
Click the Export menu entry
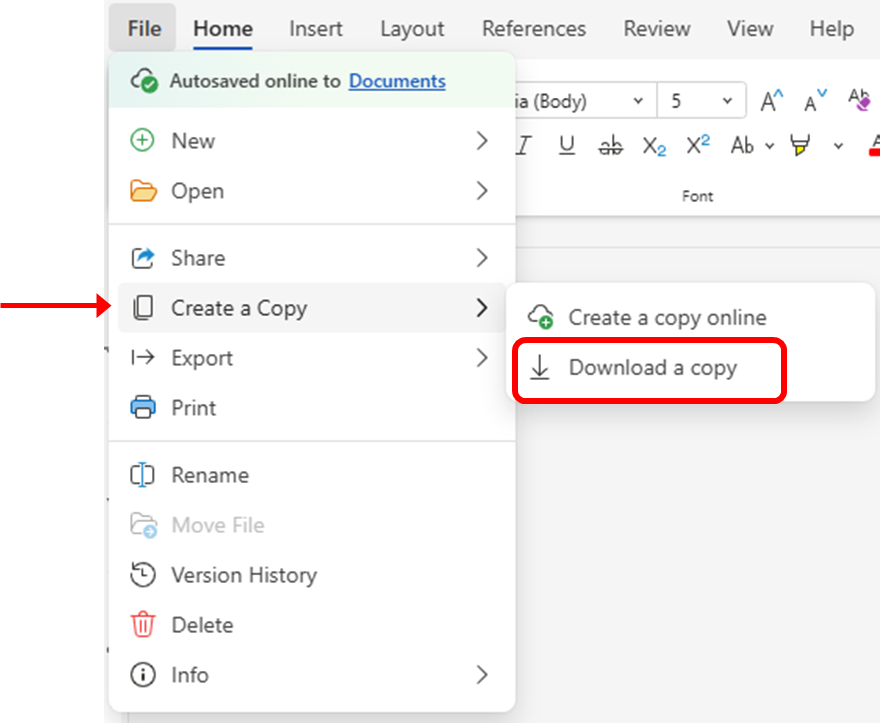pyautogui.click(x=311, y=358)
